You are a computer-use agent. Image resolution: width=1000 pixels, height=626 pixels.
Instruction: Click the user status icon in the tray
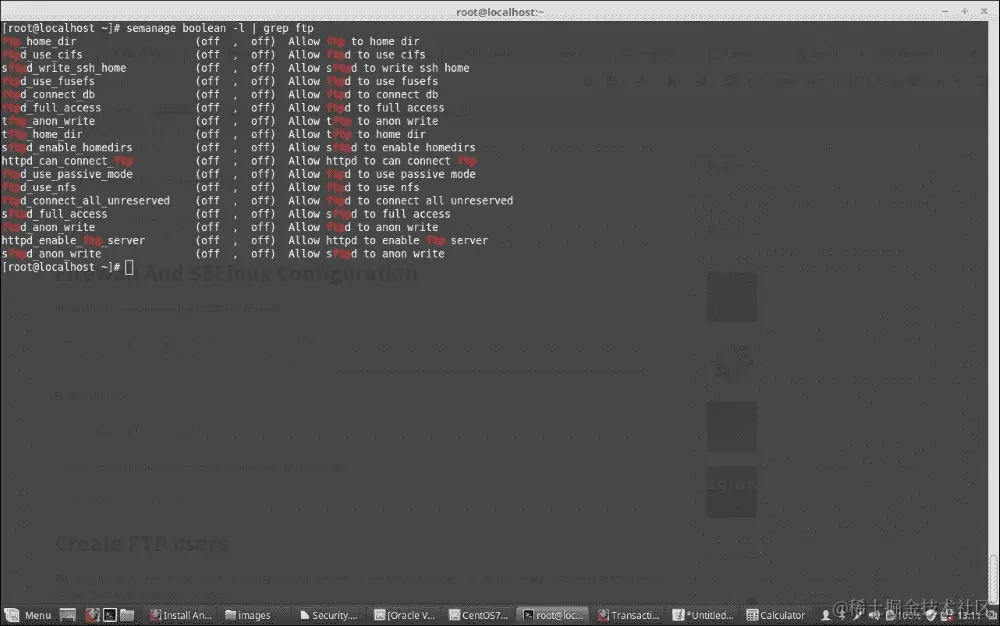(x=826, y=615)
